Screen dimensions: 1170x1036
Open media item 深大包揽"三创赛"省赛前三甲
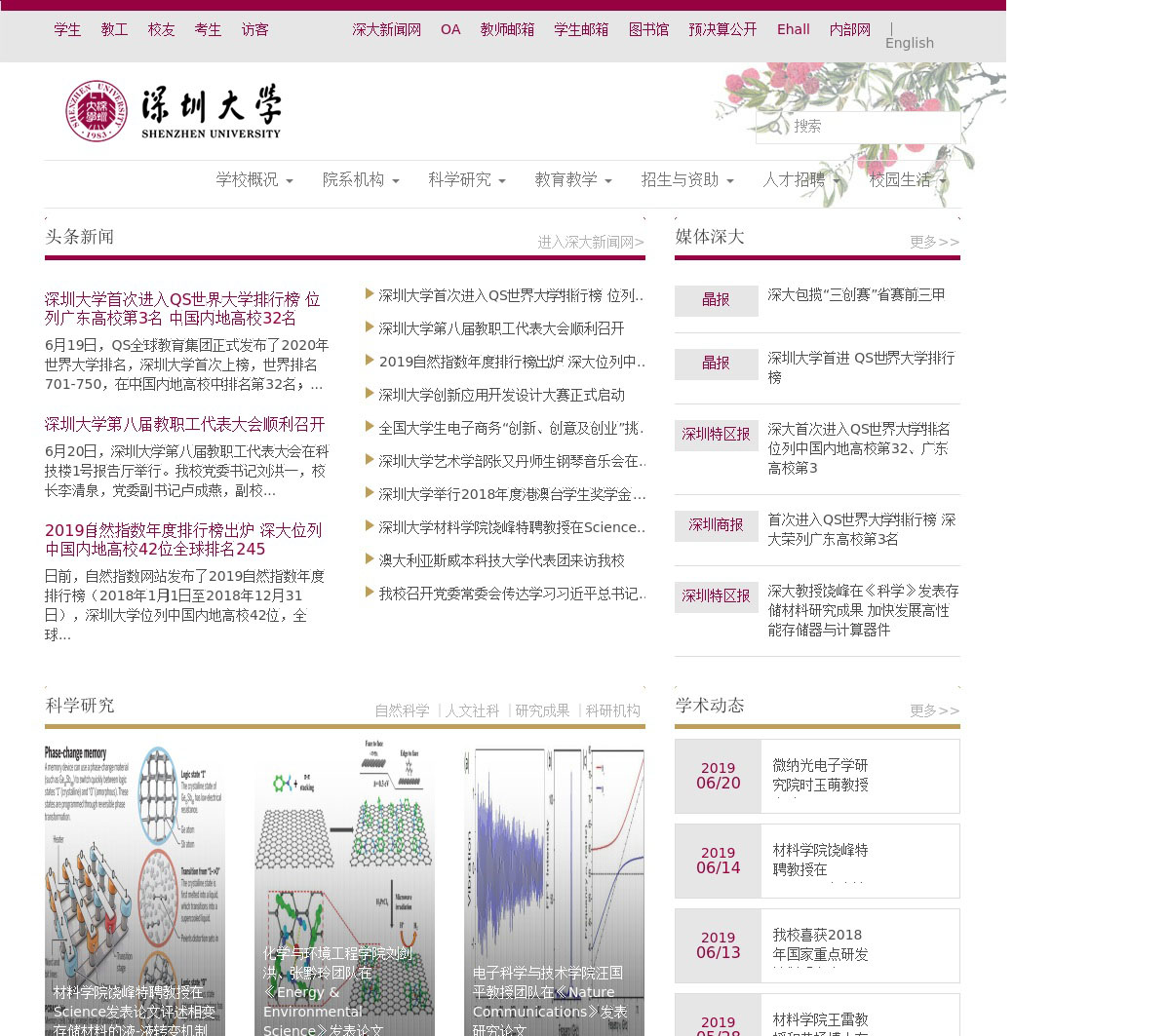tap(856, 295)
